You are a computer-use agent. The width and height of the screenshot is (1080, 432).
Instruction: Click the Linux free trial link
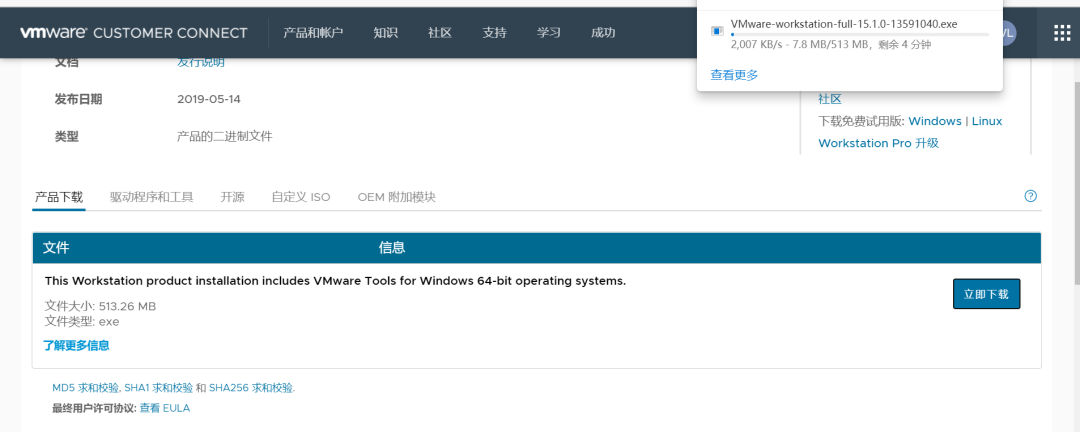click(x=987, y=121)
